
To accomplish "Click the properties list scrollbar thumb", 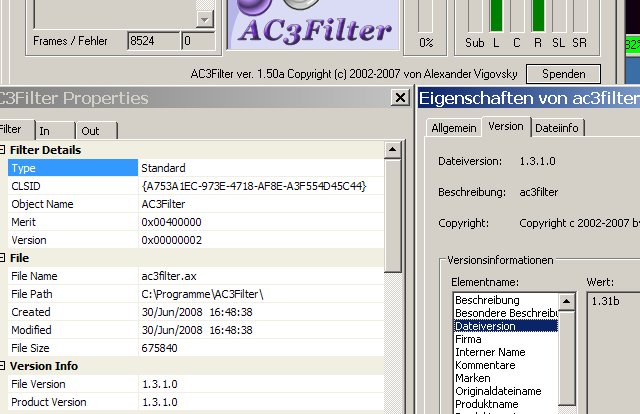I will [393, 216].
